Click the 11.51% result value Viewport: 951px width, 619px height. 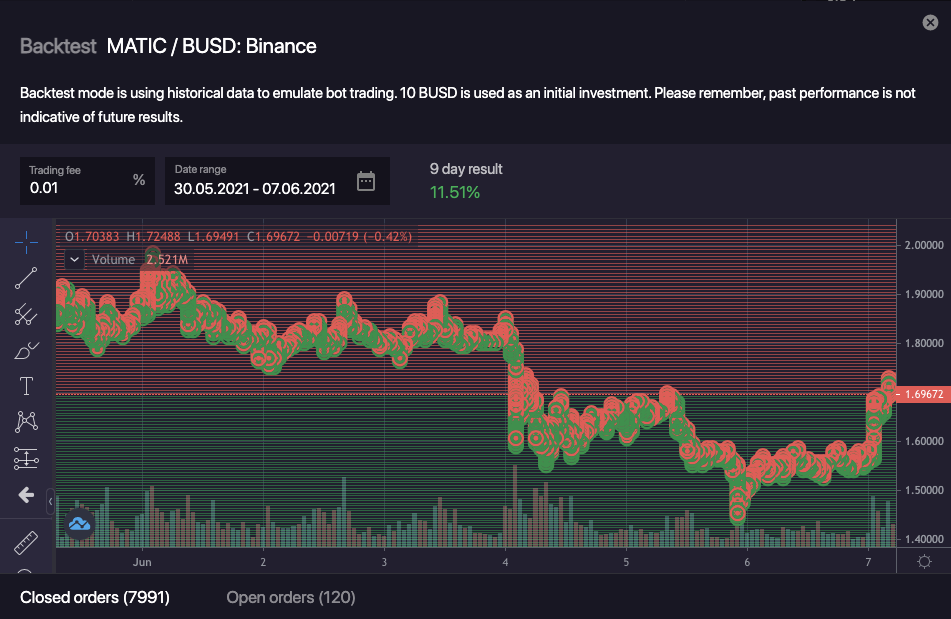455,192
